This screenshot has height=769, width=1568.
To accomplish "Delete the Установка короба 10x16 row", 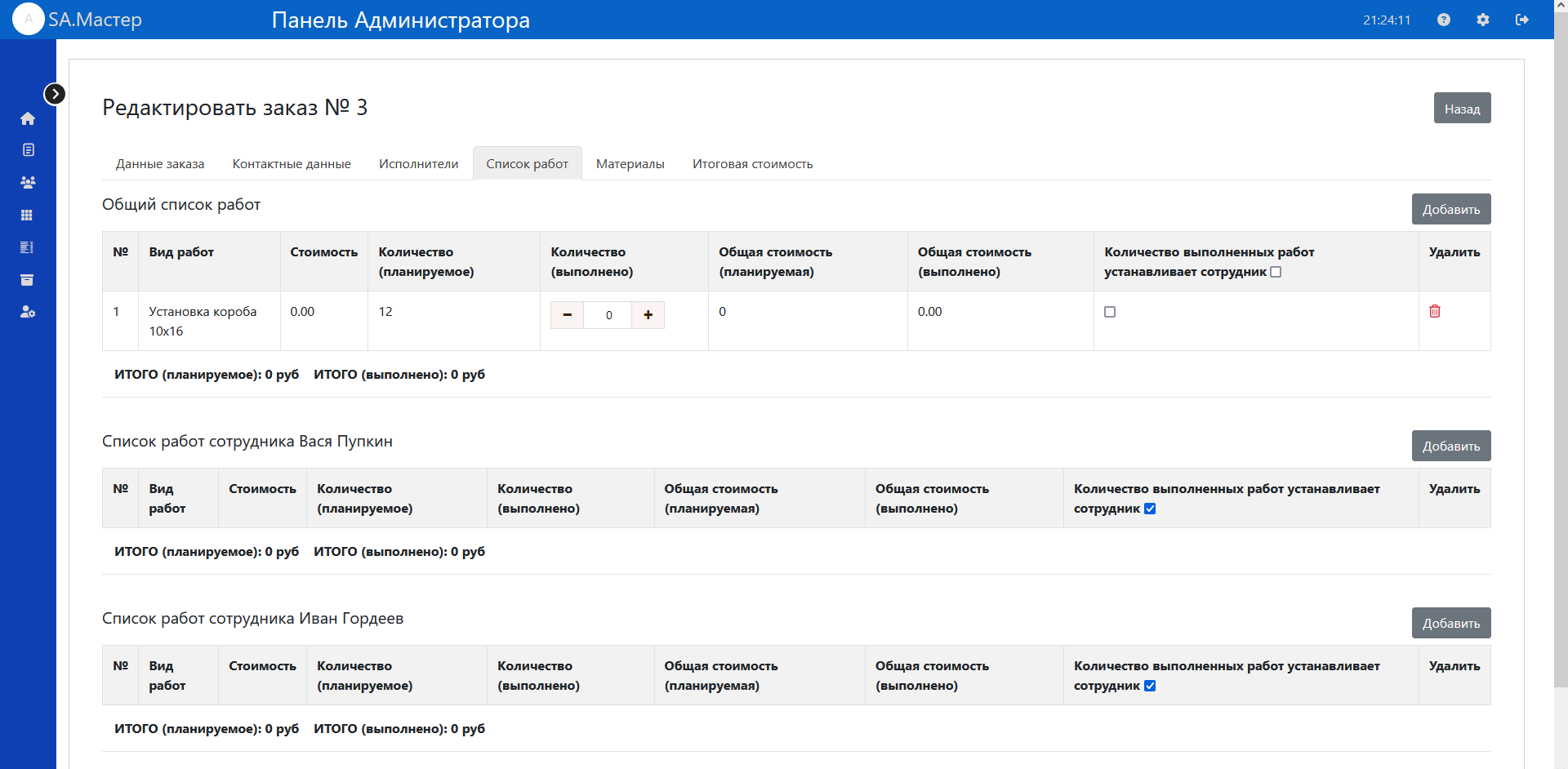I will (x=1435, y=311).
